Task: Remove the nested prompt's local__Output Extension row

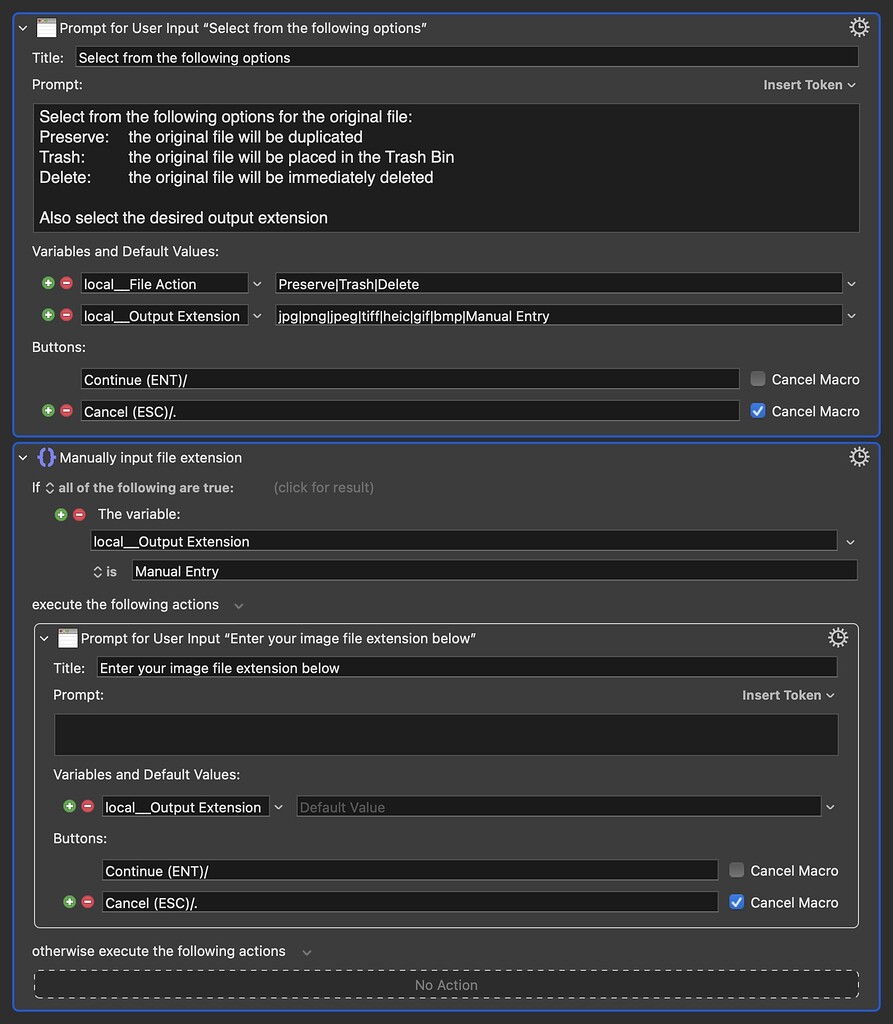Action: click(x=87, y=807)
